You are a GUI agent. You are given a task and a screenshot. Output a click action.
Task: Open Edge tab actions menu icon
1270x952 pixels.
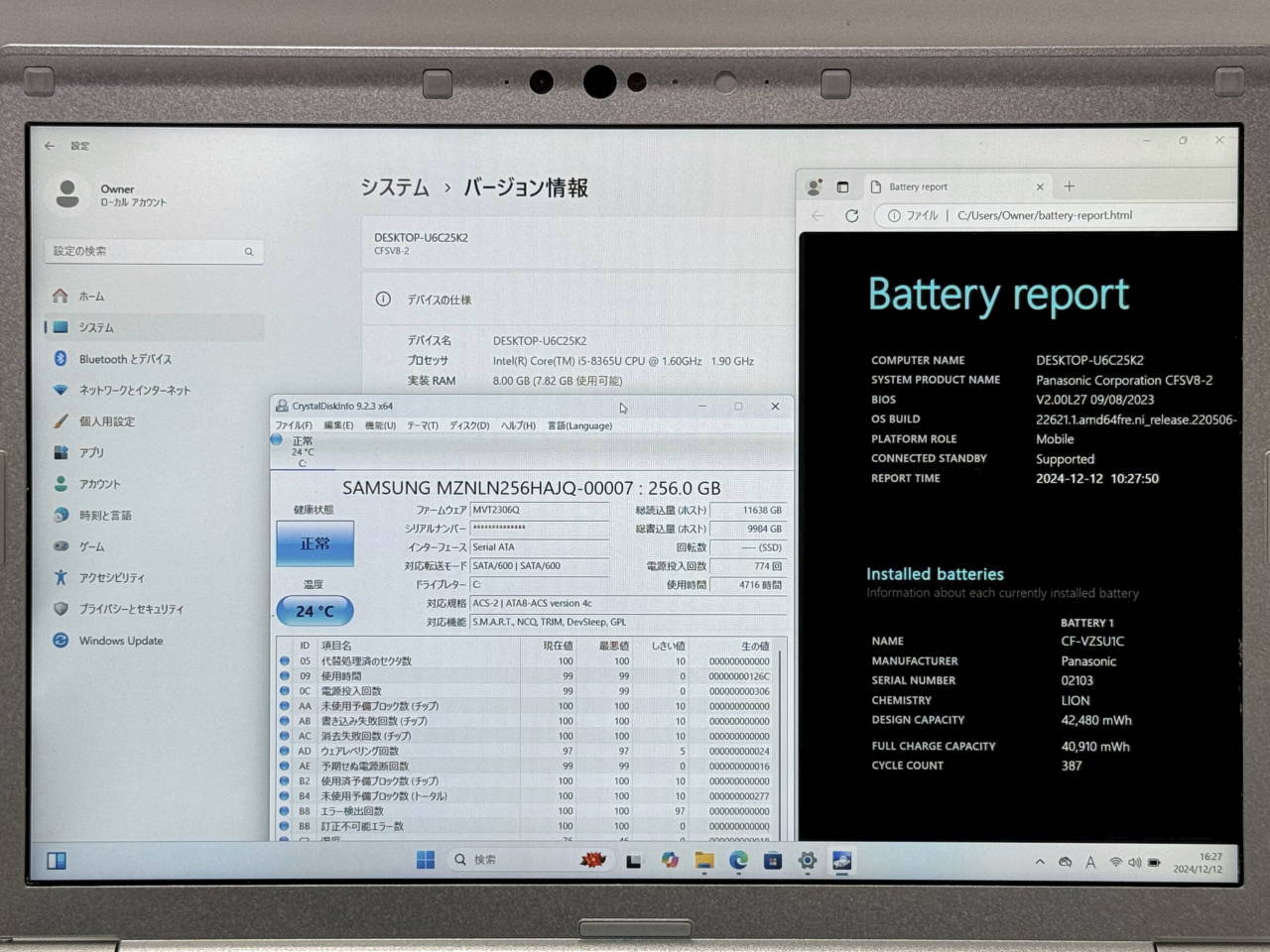click(x=842, y=186)
